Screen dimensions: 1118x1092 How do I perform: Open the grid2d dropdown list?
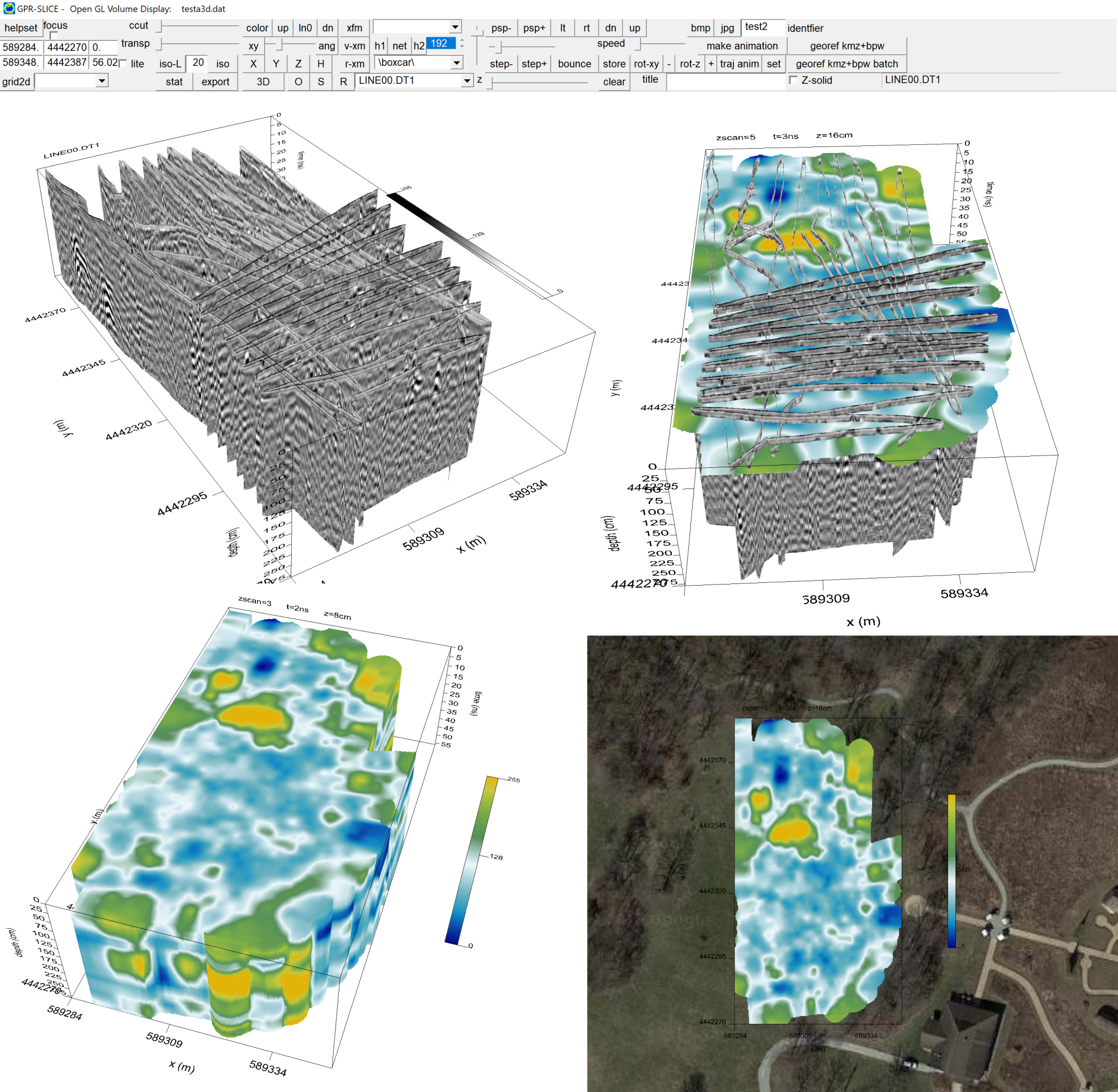pyautogui.click(x=102, y=81)
